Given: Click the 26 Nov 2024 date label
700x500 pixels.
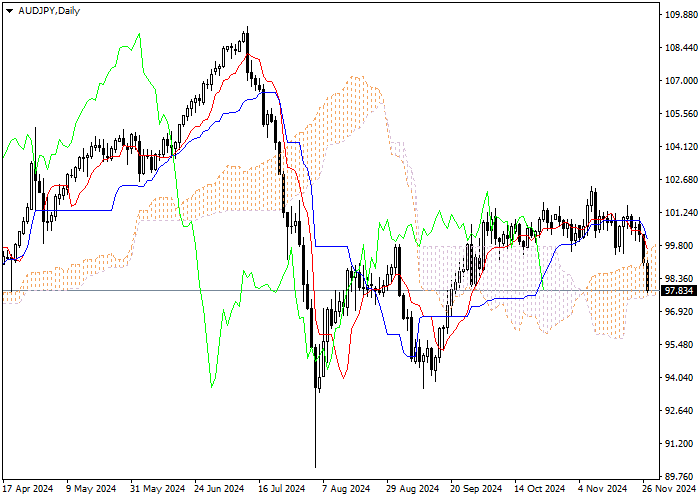Looking at the screenshot, I should click(x=669, y=489).
